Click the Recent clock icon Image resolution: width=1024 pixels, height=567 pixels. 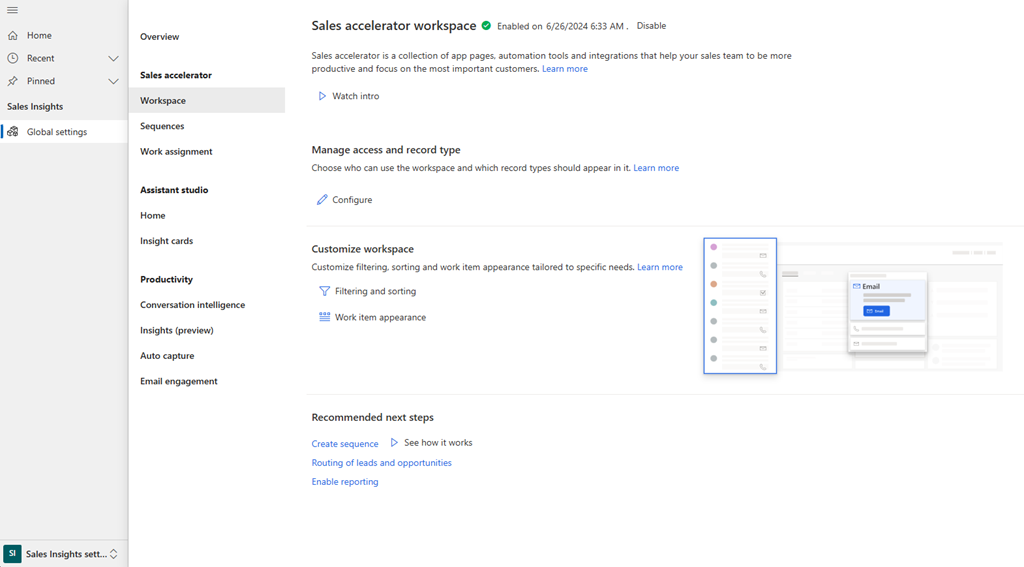coord(12,58)
